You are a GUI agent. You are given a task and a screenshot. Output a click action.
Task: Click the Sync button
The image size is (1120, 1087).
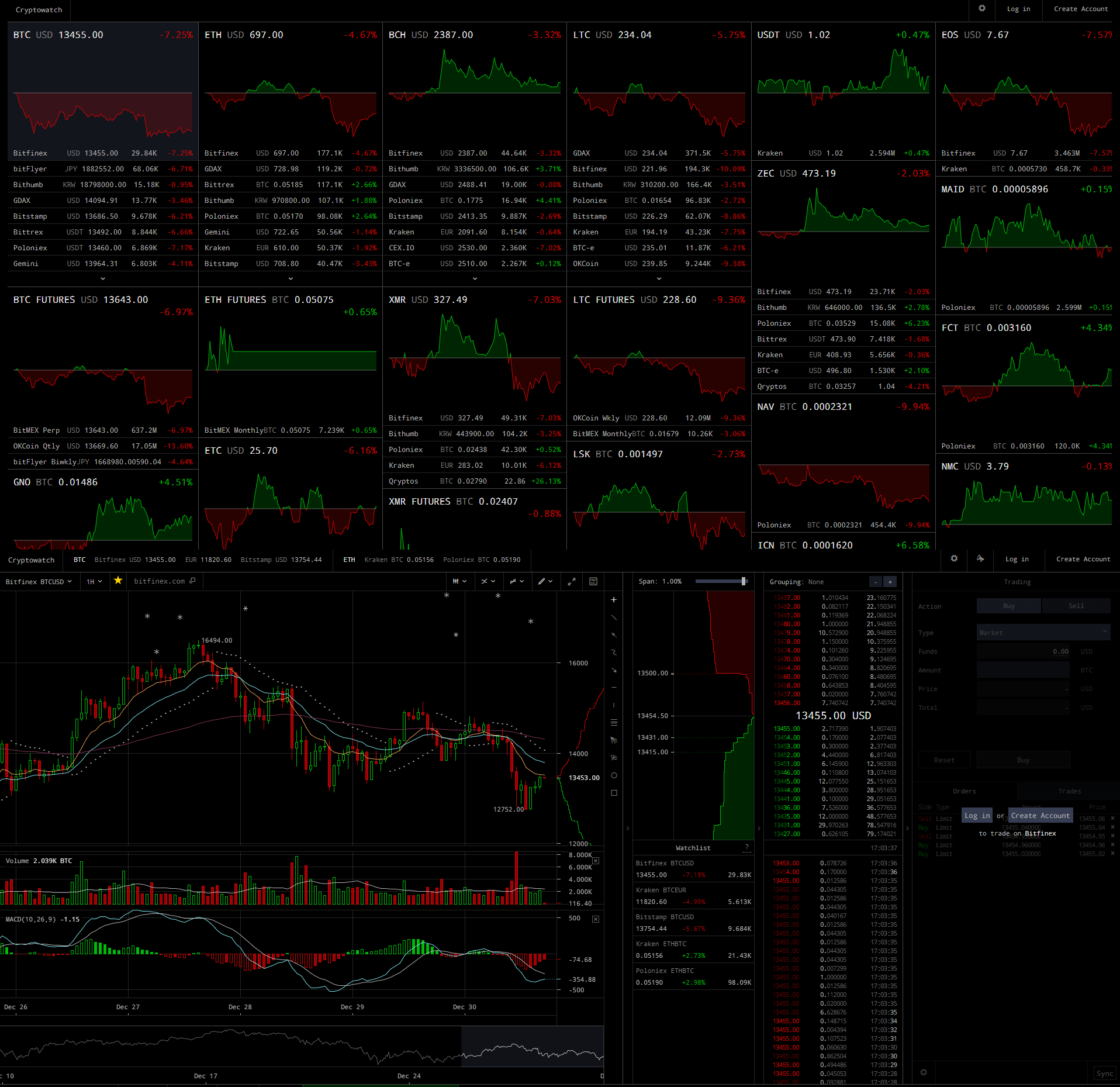[1104, 1074]
